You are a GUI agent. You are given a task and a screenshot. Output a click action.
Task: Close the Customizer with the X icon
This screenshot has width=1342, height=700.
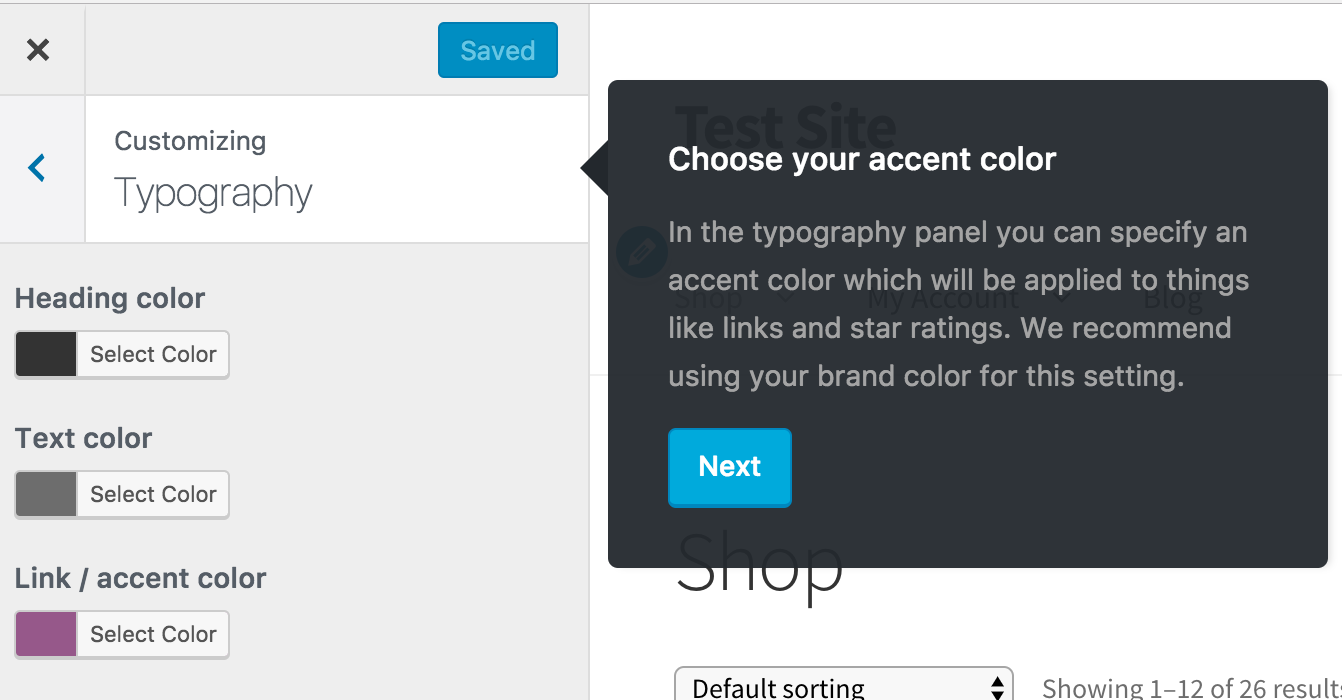click(38, 50)
